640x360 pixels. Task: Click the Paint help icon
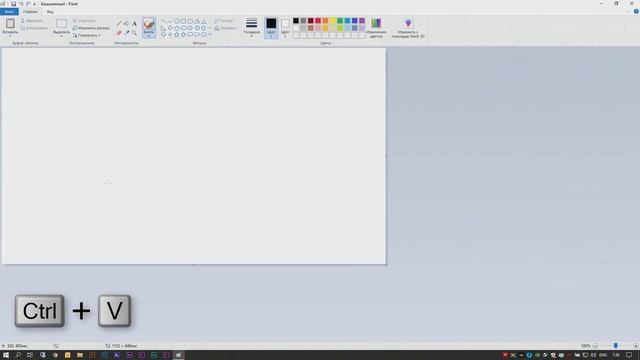click(x=636, y=11)
